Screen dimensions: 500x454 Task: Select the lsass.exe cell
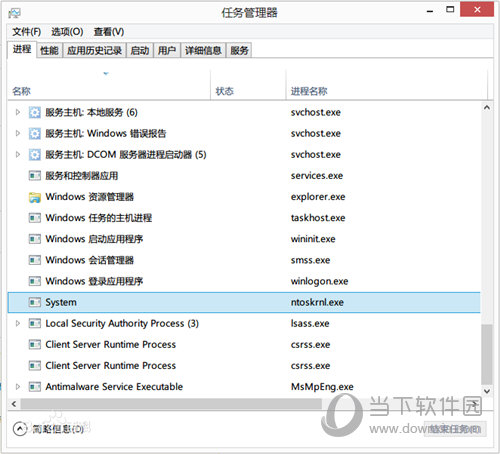click(310, 323)
